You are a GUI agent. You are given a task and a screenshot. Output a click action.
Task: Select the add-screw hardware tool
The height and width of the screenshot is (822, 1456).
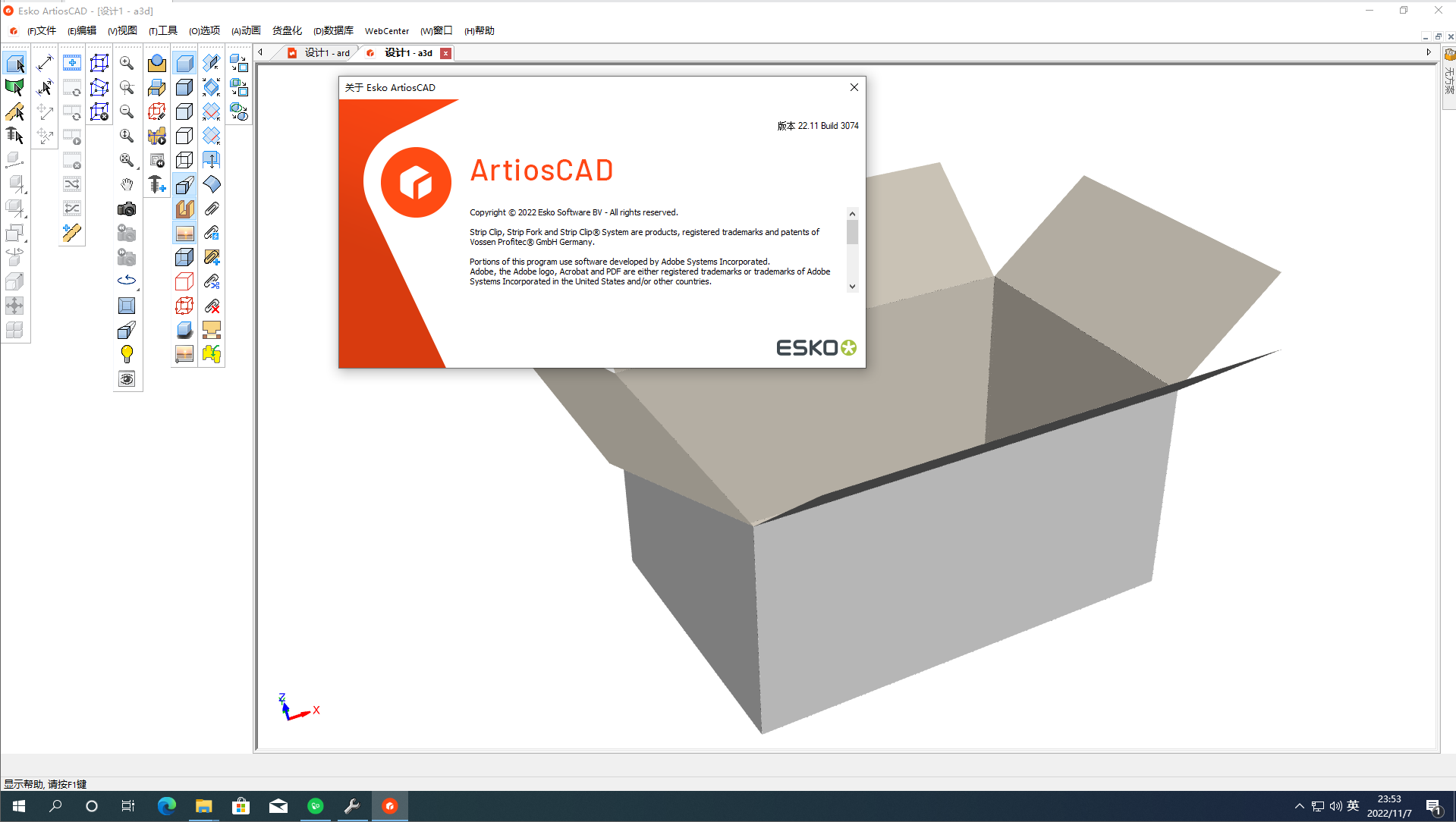156,184
